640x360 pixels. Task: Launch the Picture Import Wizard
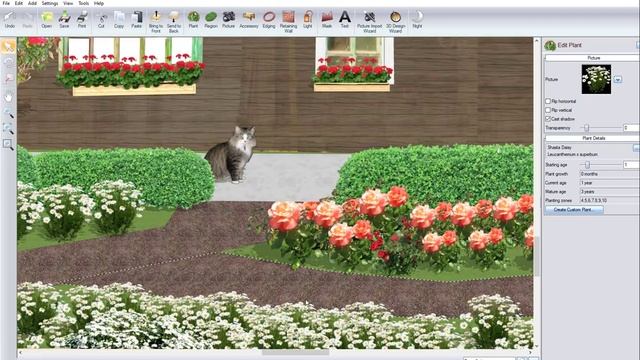coord(369,22)
